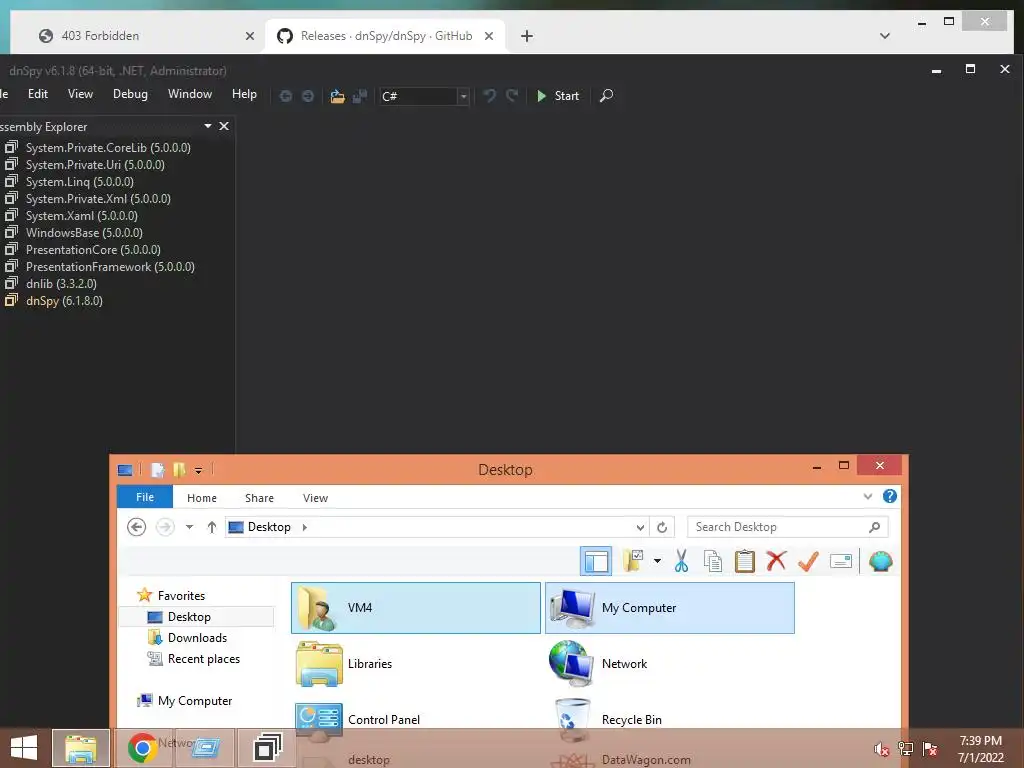This screenshot has height=768, width=1024.
Task: Select dnSpy (6.1.8.0) assembly
Action: (x=64, y=300)
